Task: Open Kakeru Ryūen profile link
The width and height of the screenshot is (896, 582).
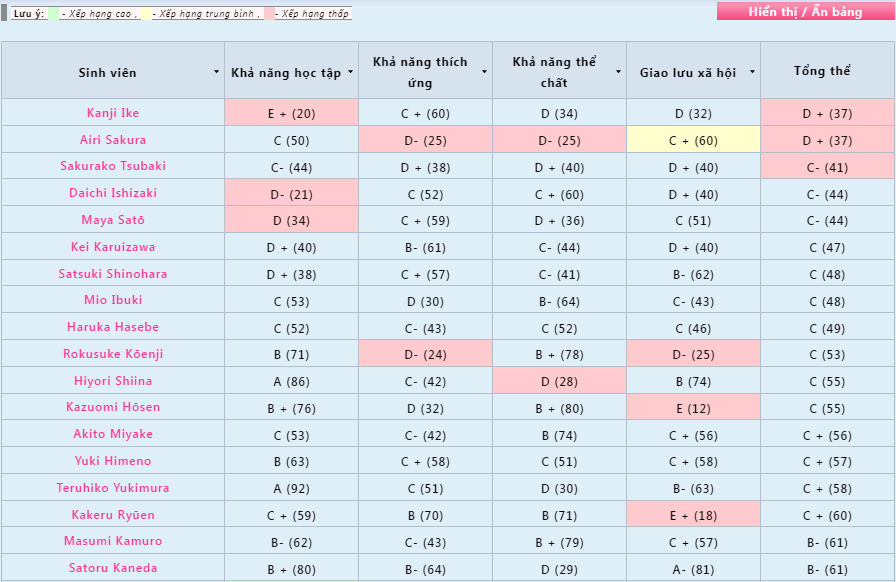Action: (x=113, y=515)
